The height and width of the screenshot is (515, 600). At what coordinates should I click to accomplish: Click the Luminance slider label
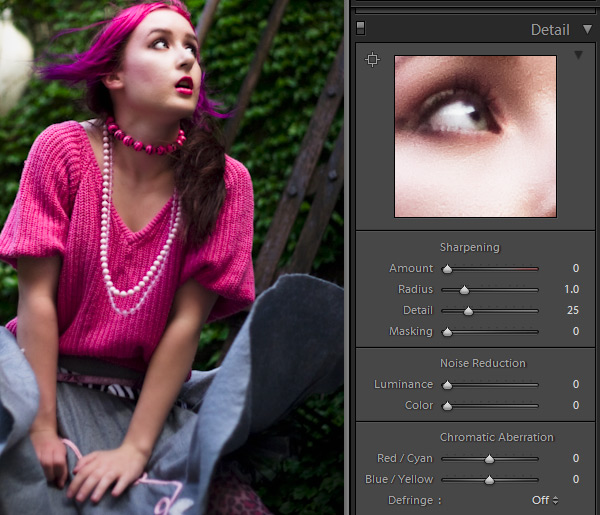(403, 384)
